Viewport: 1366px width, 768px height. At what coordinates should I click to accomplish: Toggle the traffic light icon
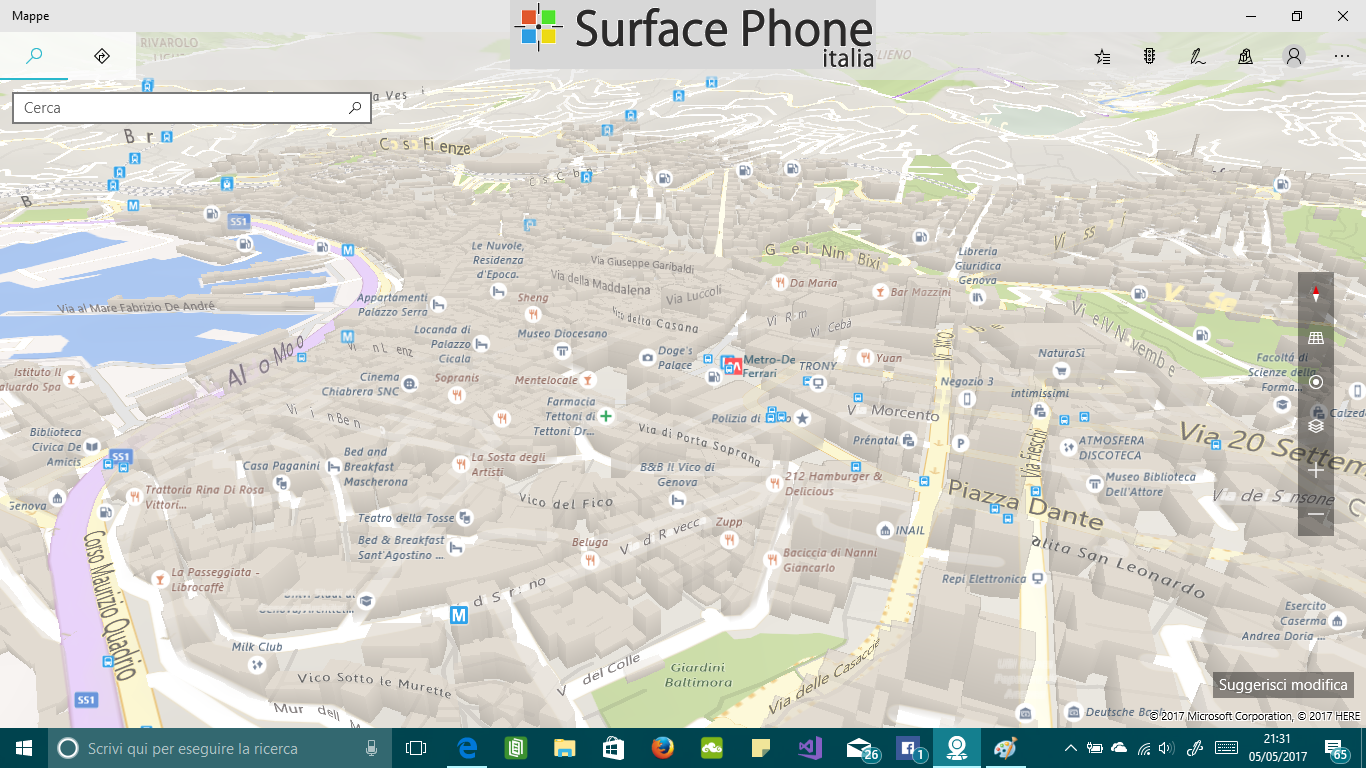pyautogui.click(x=1150, y=57)
